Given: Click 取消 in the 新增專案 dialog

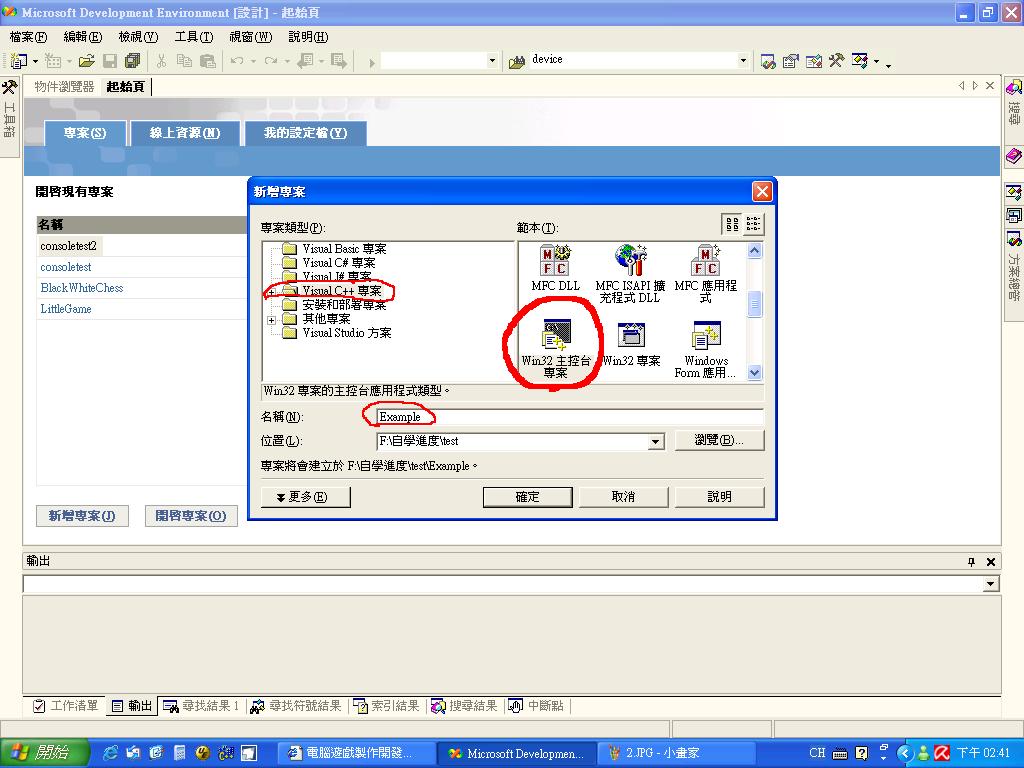Looking at the screenshot, I should (623, 497).
